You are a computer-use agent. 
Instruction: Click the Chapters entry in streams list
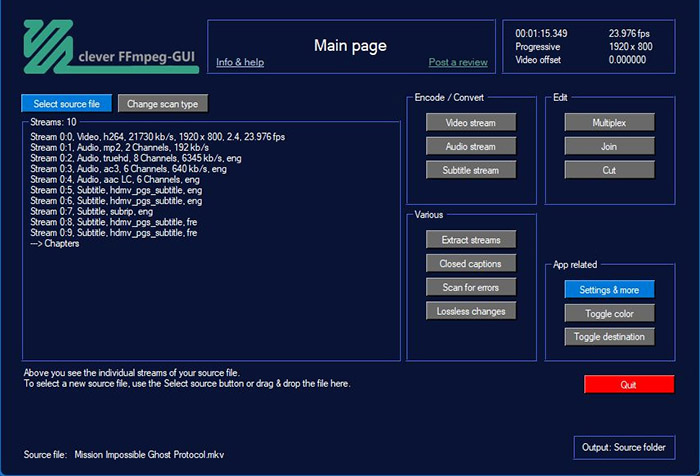[x=55, y=243]
